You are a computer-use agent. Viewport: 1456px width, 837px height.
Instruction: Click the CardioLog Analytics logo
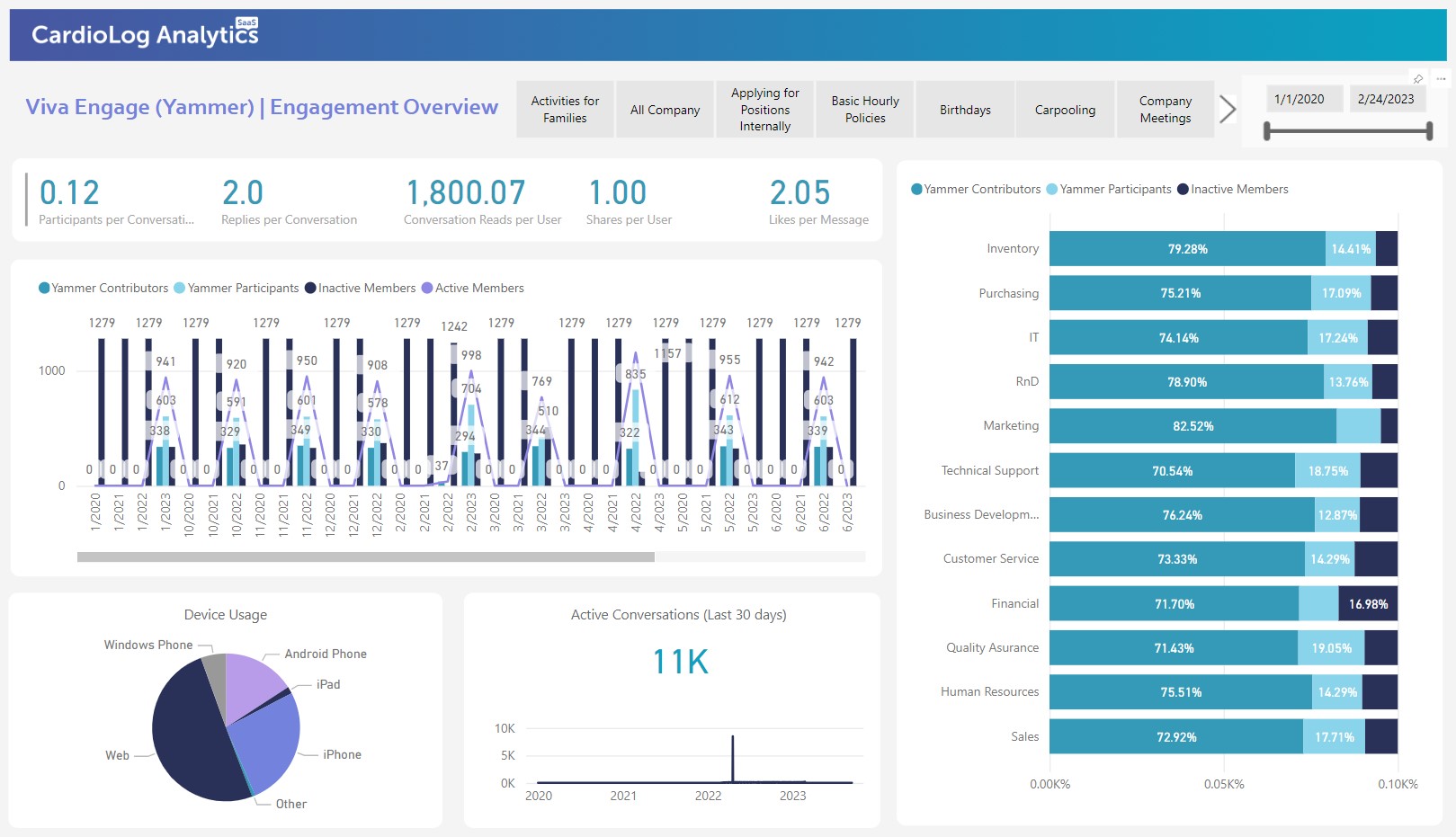click(x=145, y=34)
